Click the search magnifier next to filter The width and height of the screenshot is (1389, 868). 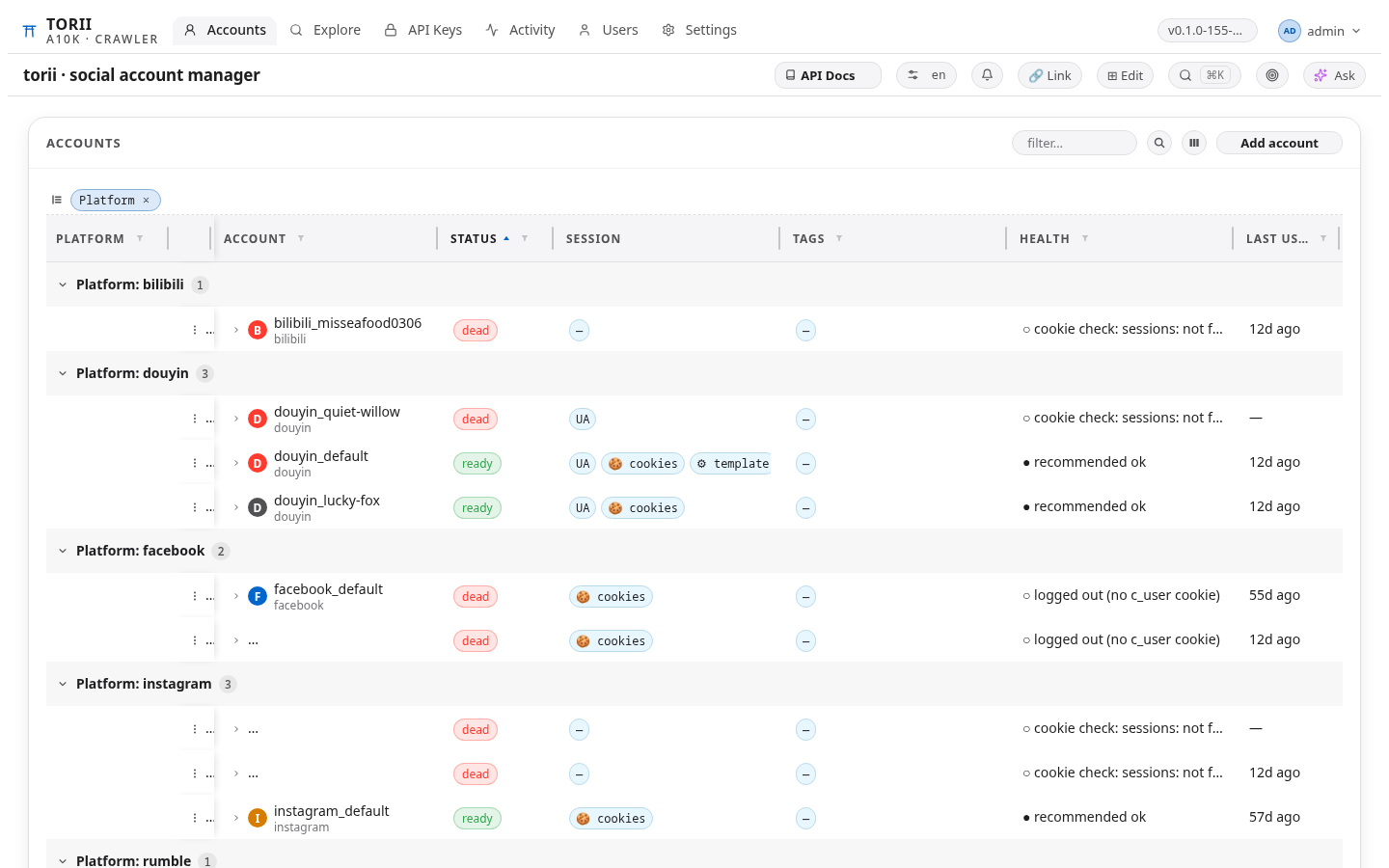pyautogui.click(x=1159, y=143)
